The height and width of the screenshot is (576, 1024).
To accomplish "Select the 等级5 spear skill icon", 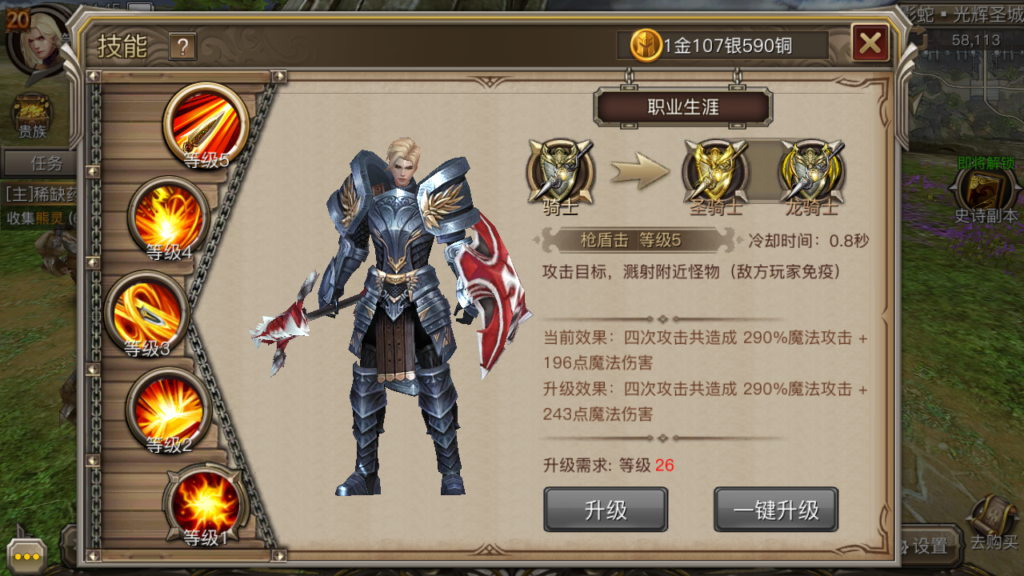I will 206,125.
